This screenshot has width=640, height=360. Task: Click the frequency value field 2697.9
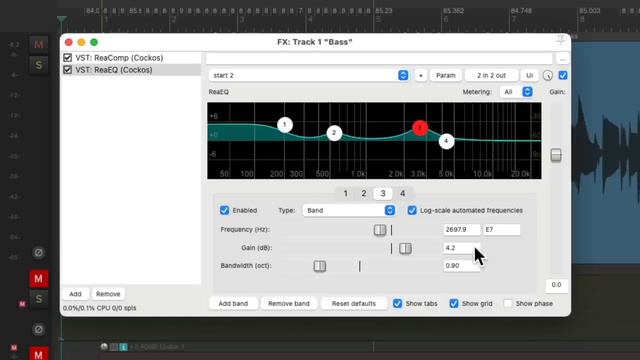point(462,229)
